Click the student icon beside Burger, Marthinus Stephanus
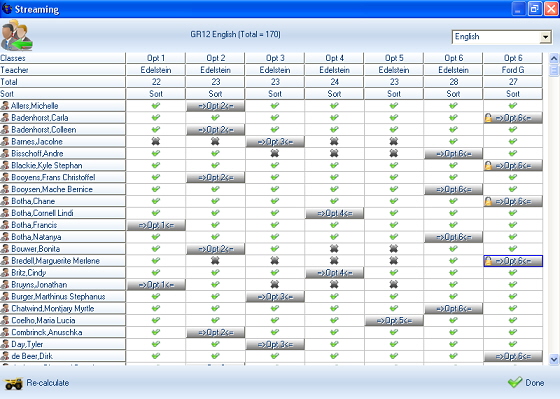 coord(5,296)
